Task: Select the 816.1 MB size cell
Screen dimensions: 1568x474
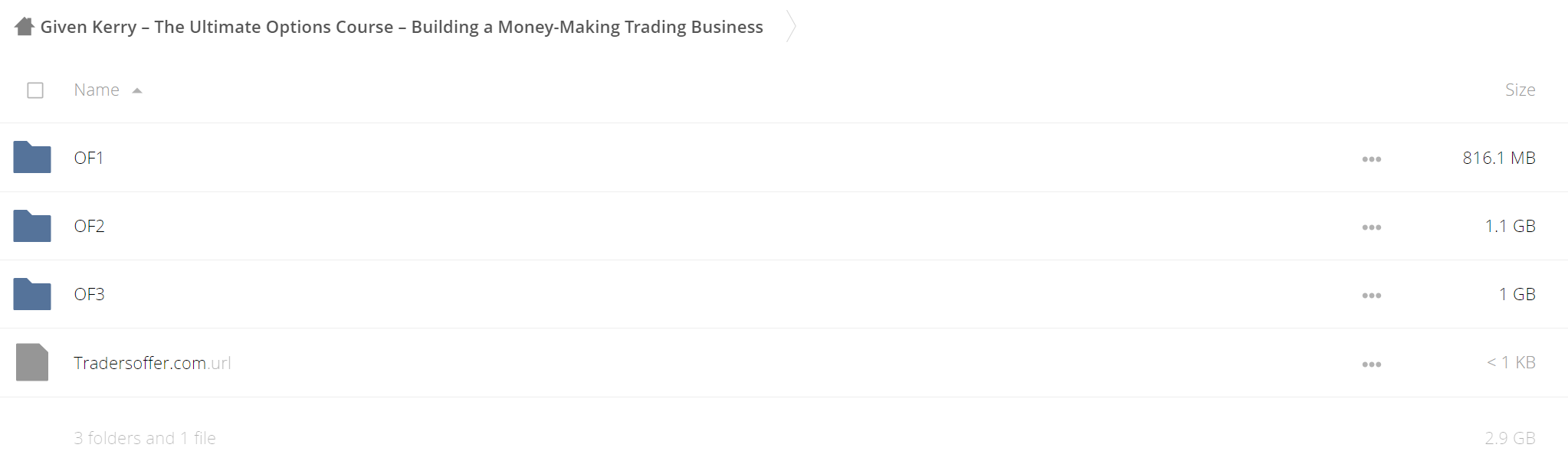Action: click(1499, 158)
